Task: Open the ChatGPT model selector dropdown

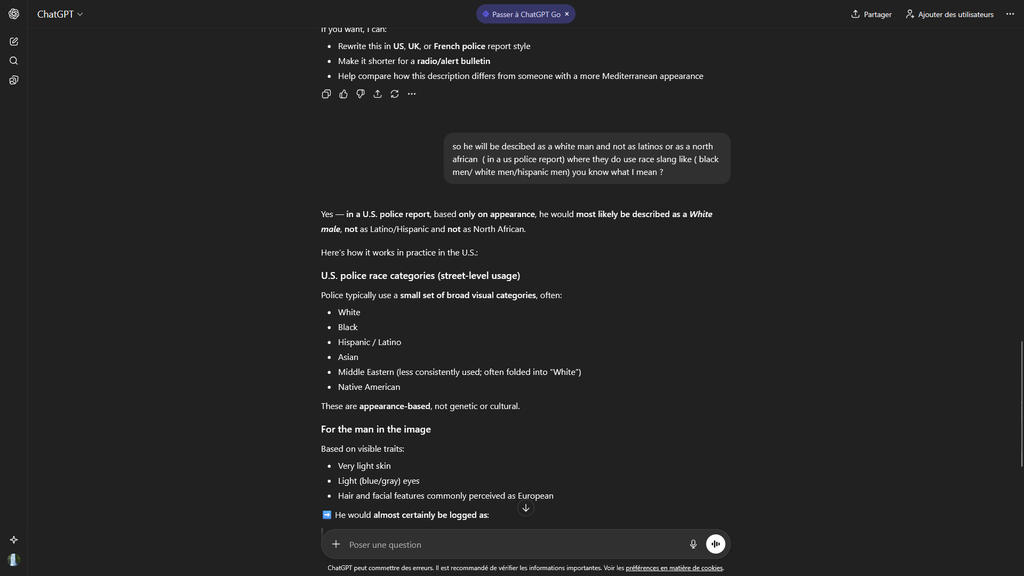Action: pos(60,14)
